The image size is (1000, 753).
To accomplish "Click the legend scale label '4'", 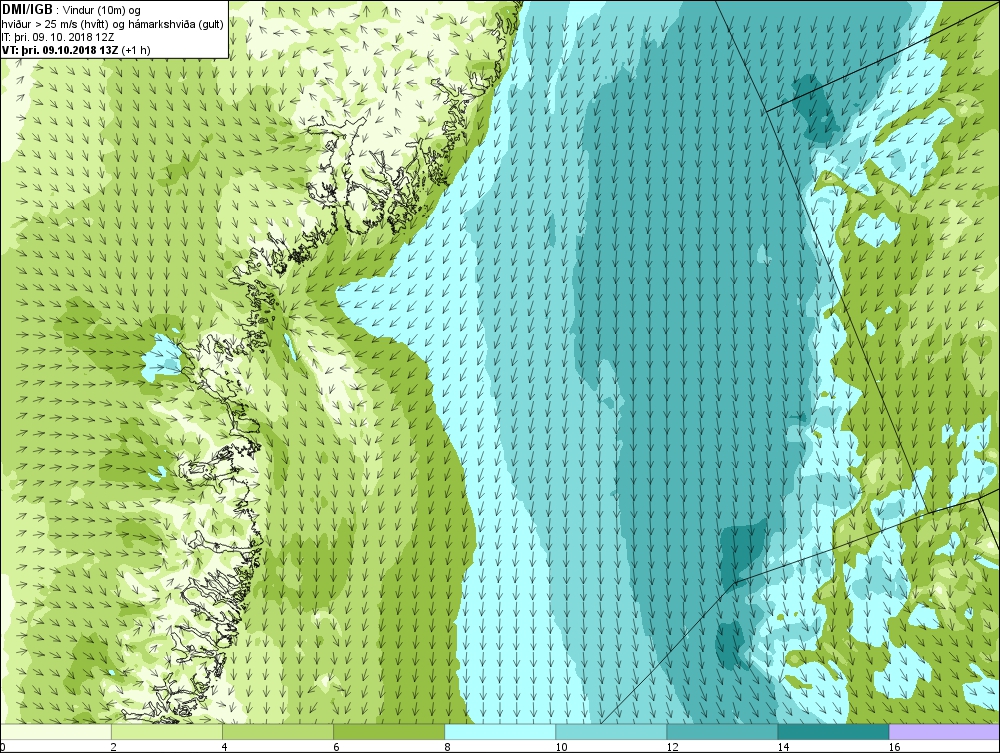I will pos(224,747).
